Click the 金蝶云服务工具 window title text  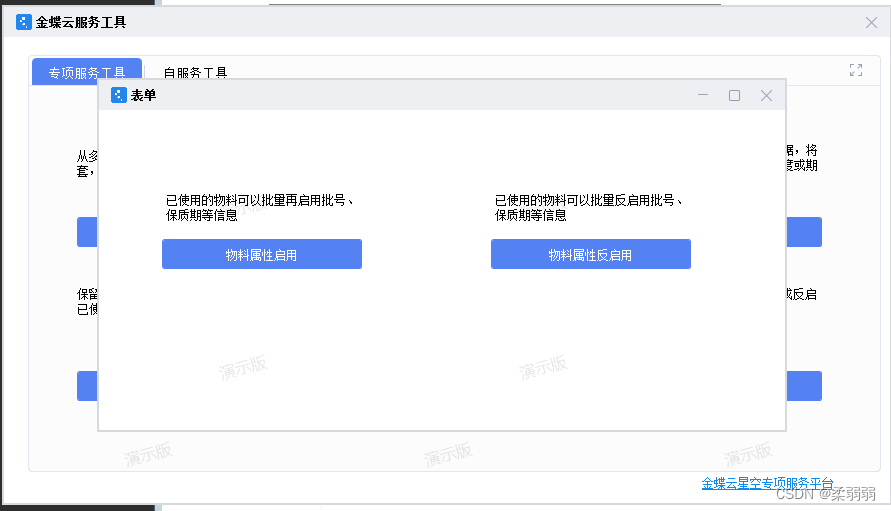click(x=81, y=22)
